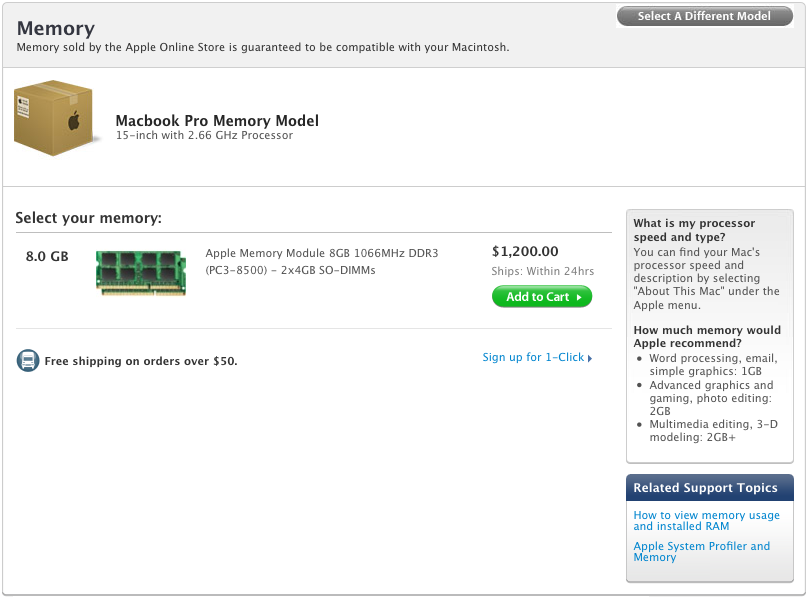The height and width of the screenshot is (601, 812).
Task: Click Ships: Within 24hrs text
Action: [x=543, y=271]
